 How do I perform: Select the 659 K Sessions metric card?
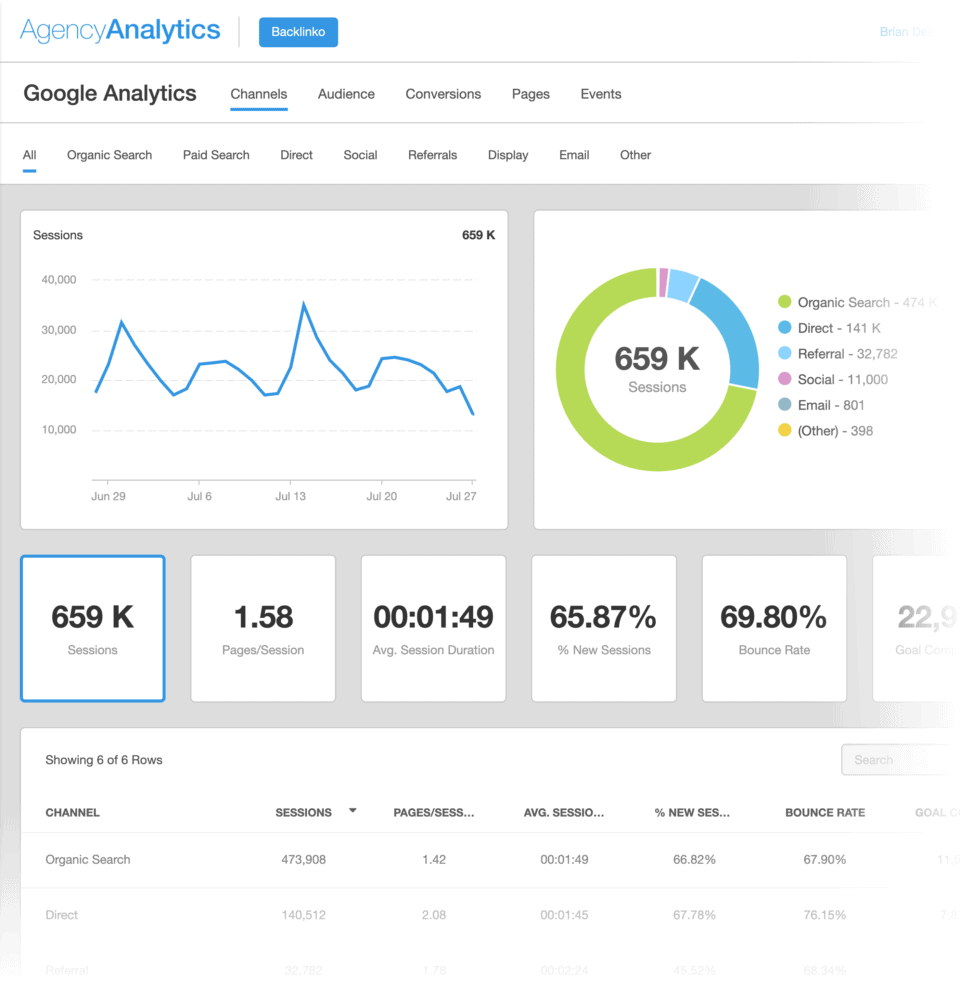pos(92,628)
